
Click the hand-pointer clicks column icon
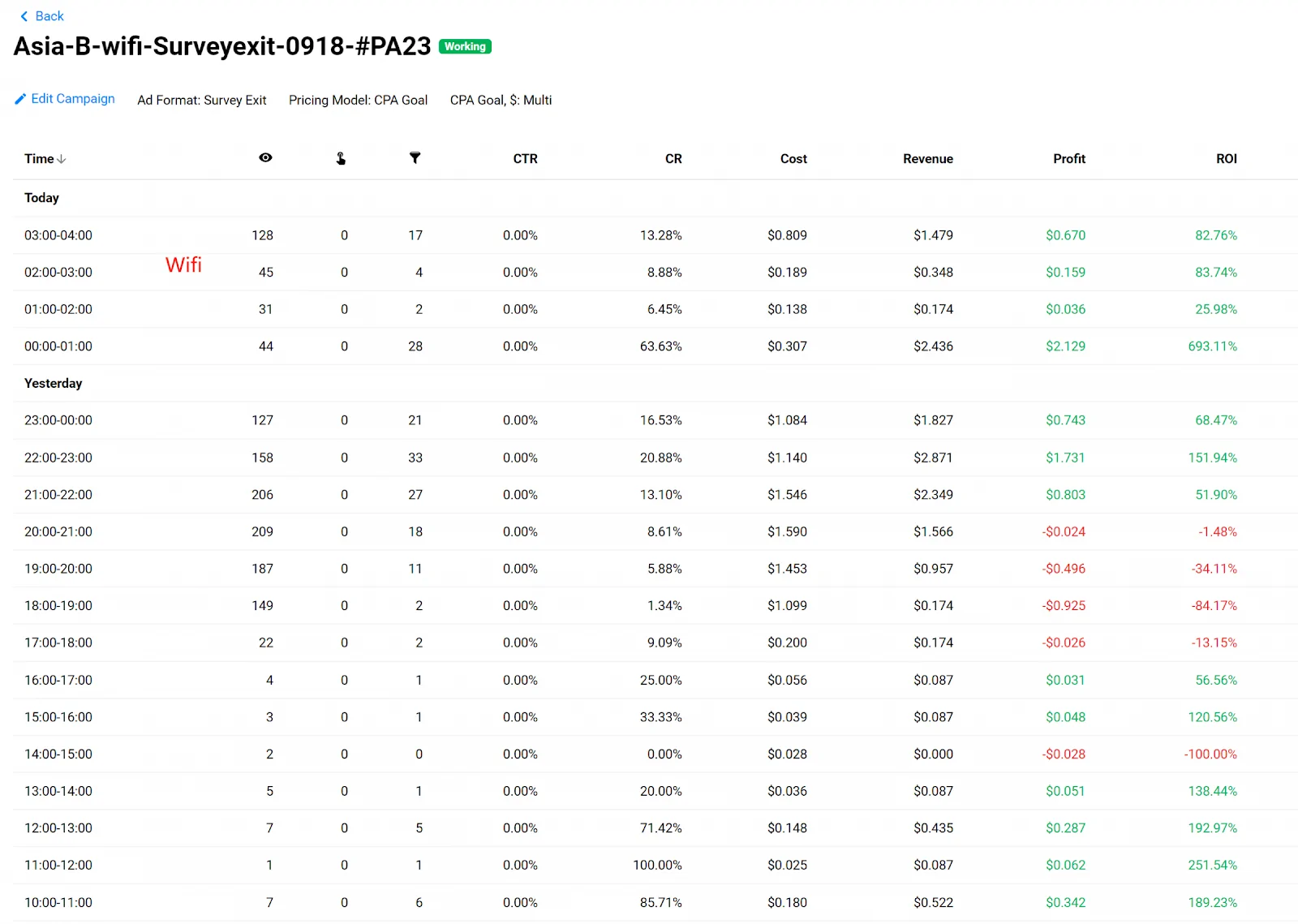[341, 158]
